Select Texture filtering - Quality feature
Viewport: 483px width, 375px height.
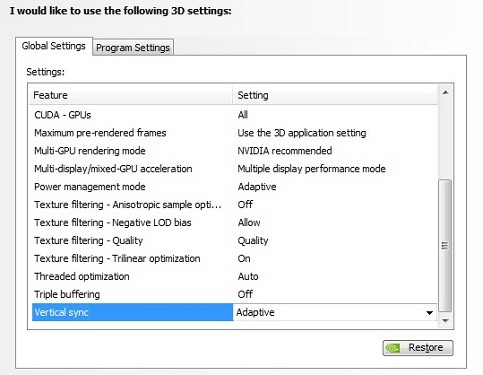tap(88, 241)
